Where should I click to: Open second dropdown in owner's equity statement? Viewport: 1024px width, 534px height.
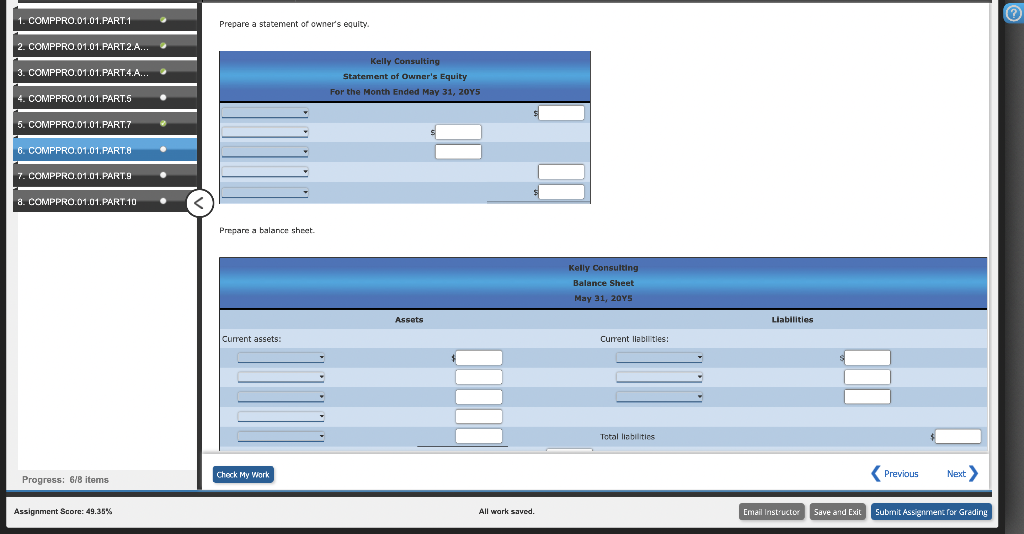pos(265,133)
